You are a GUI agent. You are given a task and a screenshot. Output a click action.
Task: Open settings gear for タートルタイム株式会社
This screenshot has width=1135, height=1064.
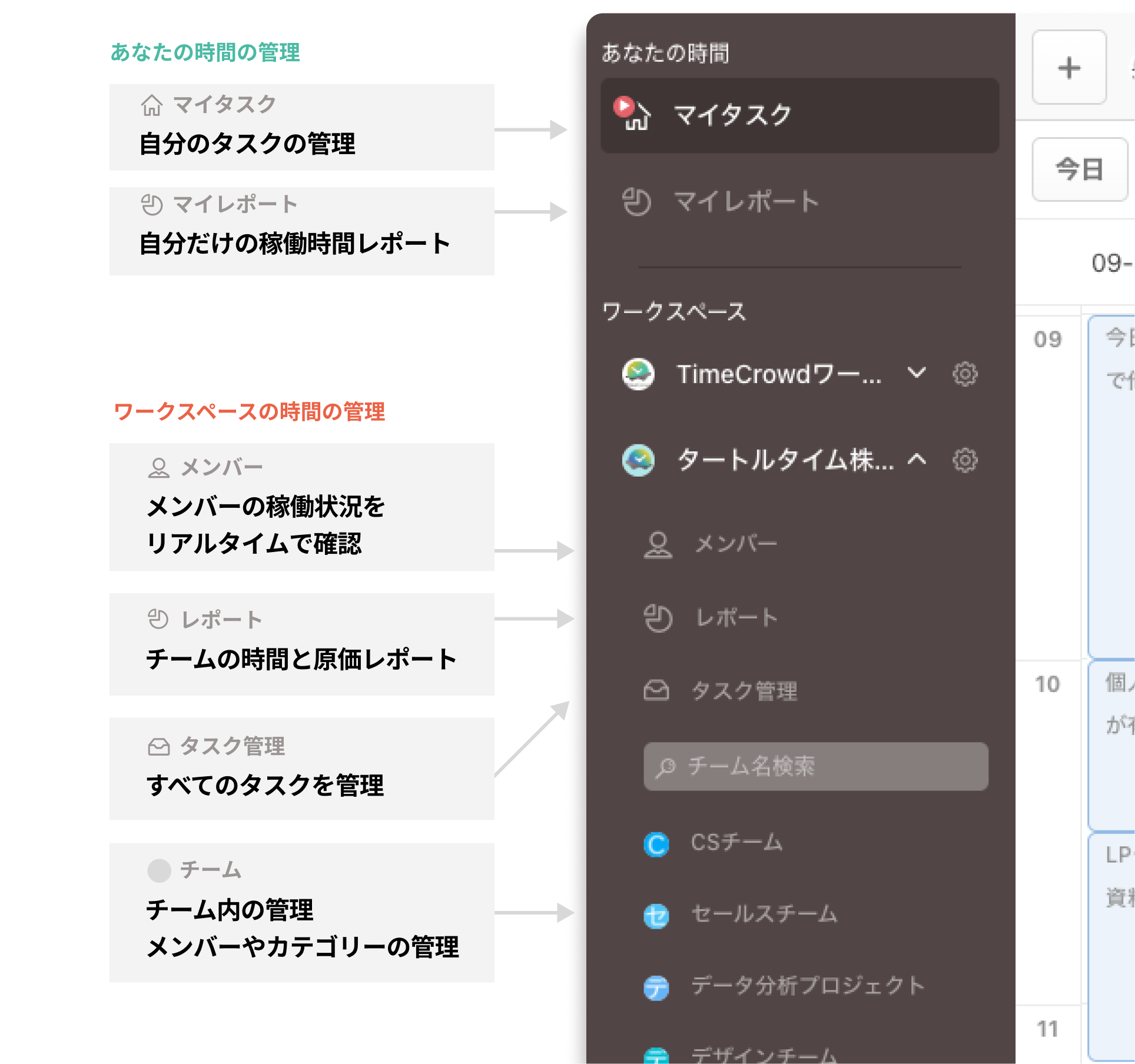click(964, 461)
